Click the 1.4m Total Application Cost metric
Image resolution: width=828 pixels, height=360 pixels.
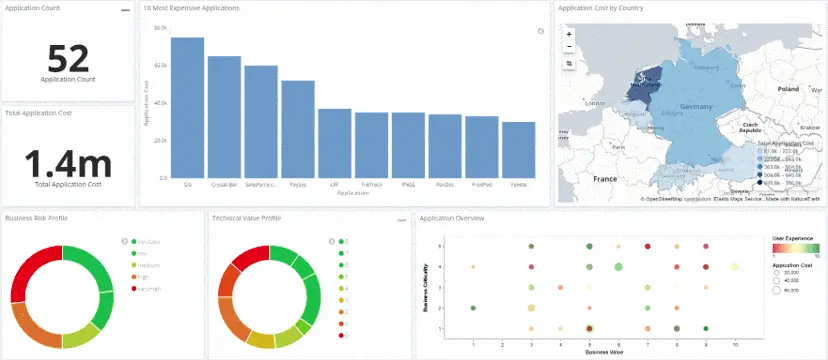tap(68, 164)
